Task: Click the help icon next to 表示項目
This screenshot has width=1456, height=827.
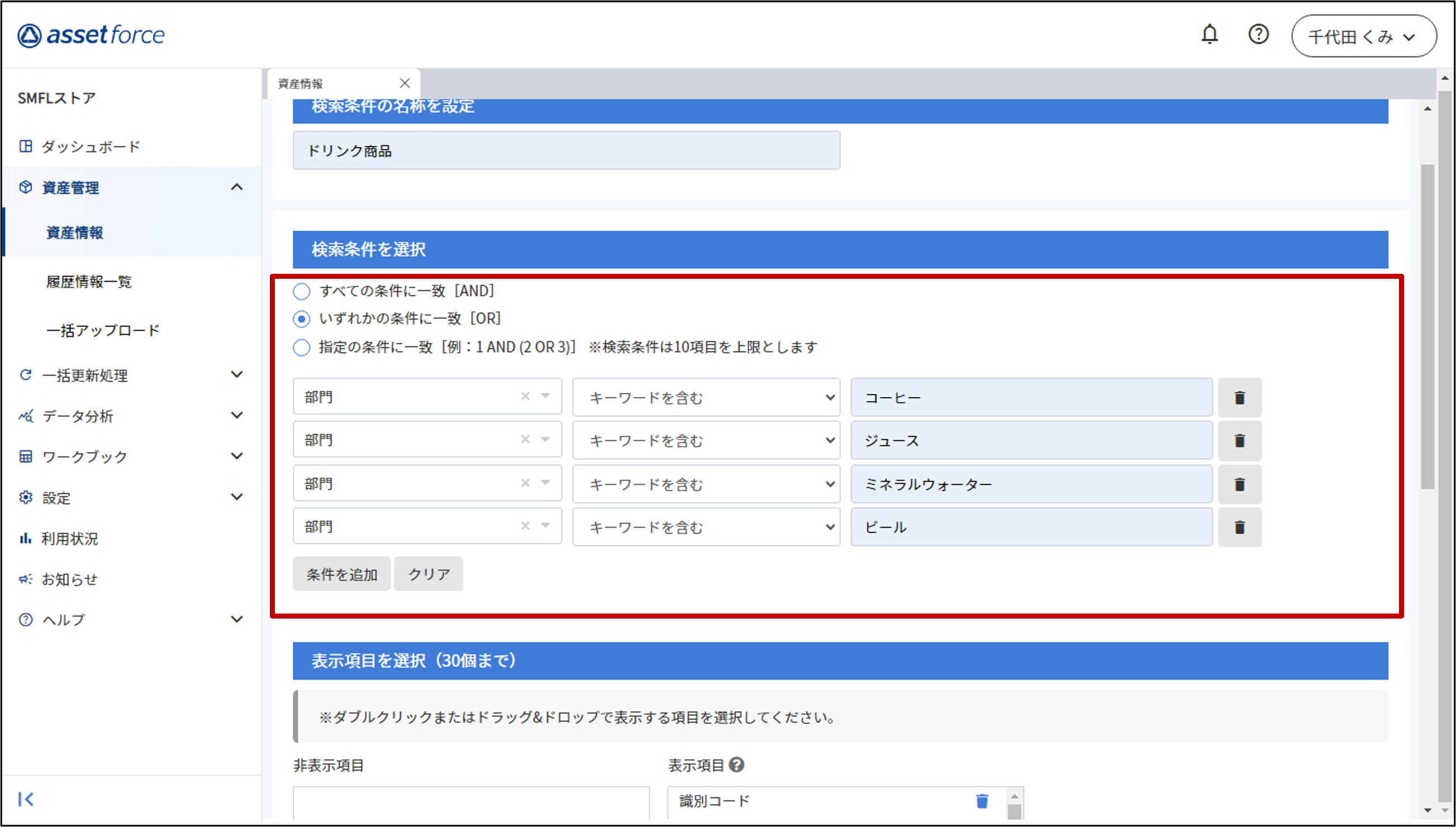Action: [x=736, y=765]
